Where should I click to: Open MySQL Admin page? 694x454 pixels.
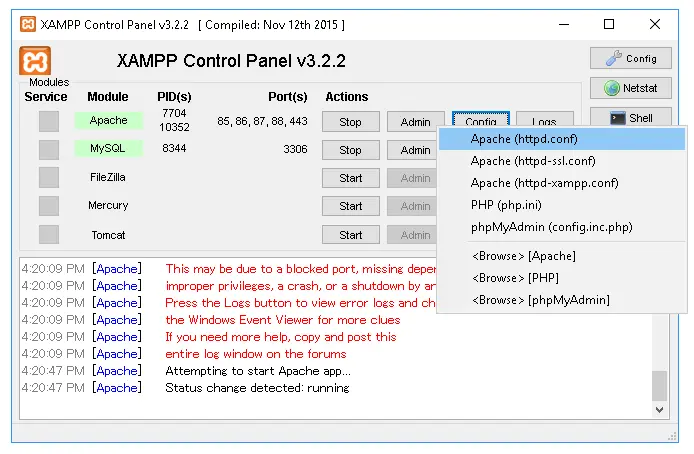coord(413,150)
